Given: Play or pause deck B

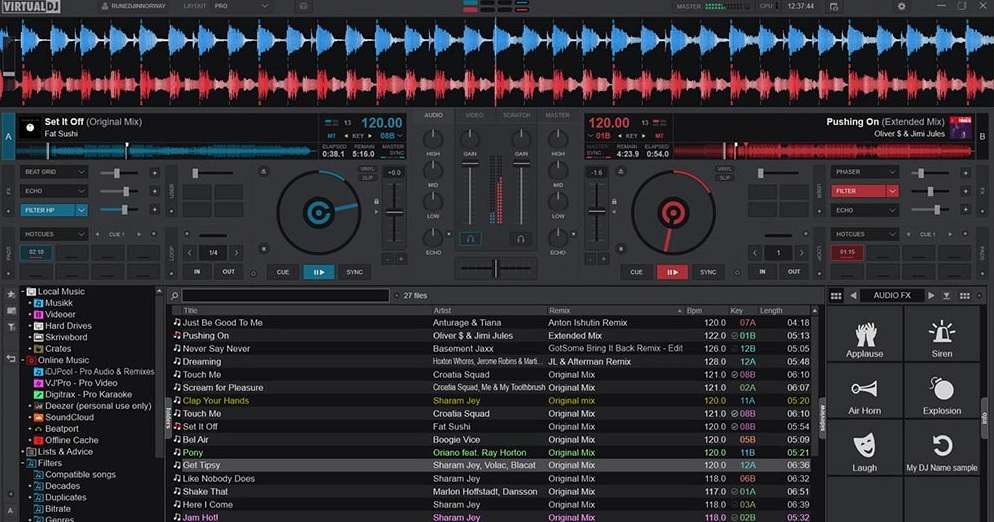Looking at the screenshot, I should tap(672, 272).
